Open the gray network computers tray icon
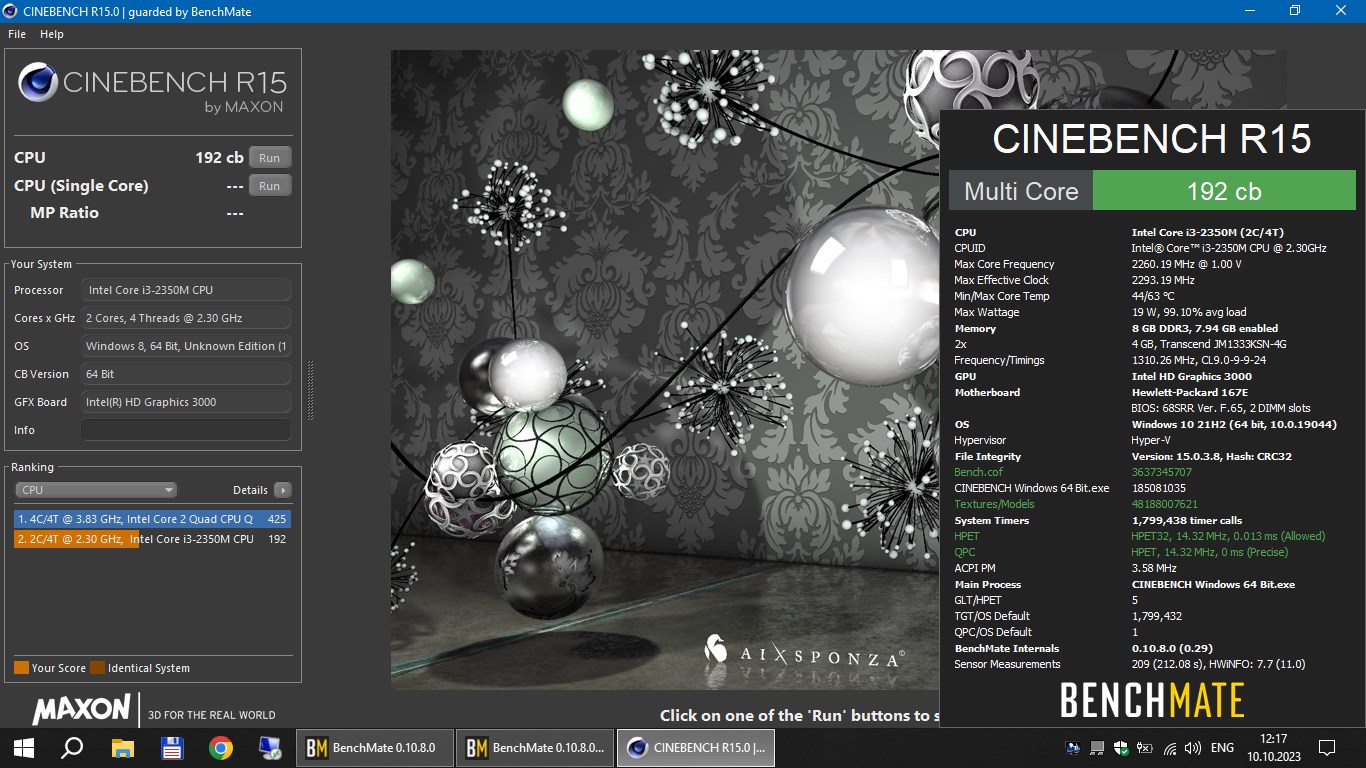Screen dimensions: 1366x768 pos(1097,747)
